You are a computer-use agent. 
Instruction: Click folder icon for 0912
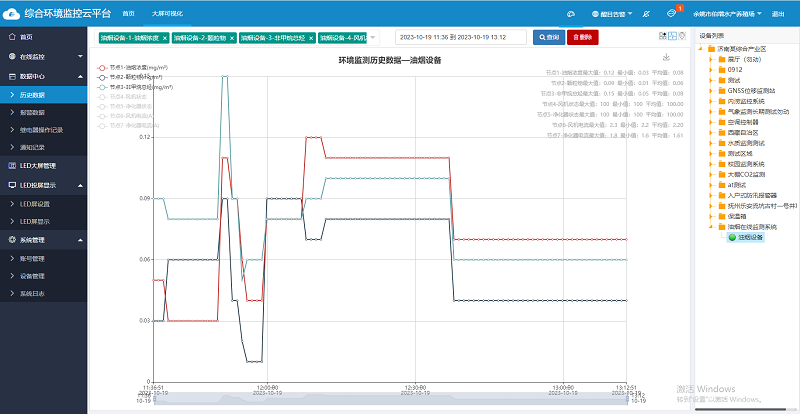721,70
